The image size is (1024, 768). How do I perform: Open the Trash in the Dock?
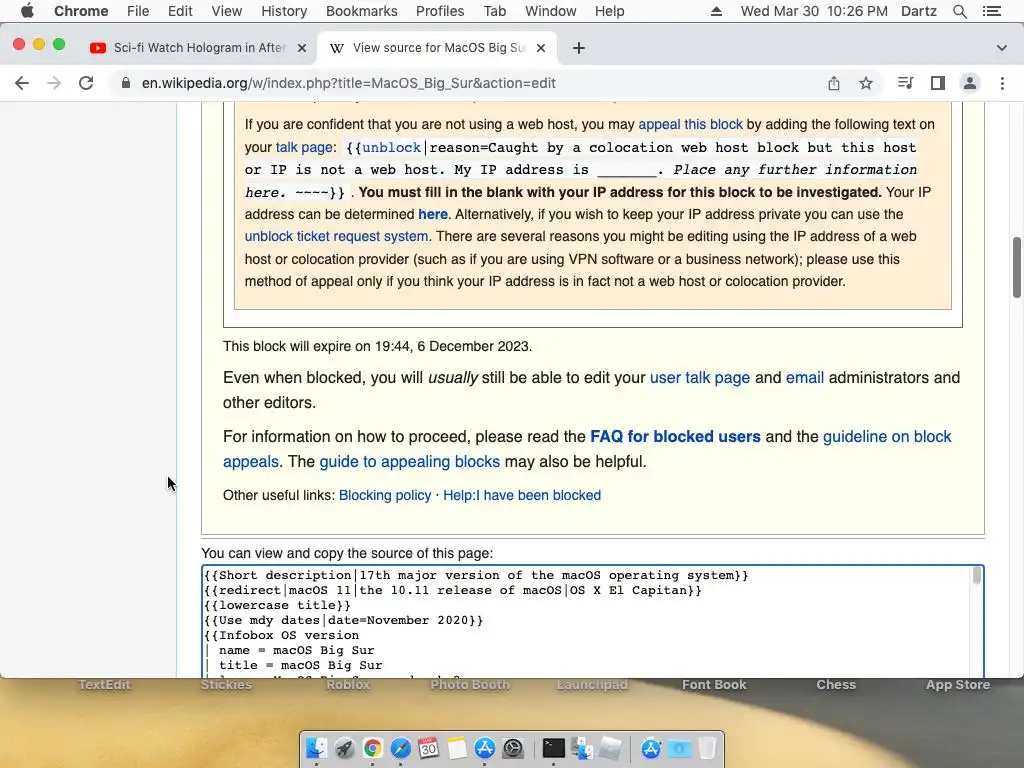(x=707, y=748)
